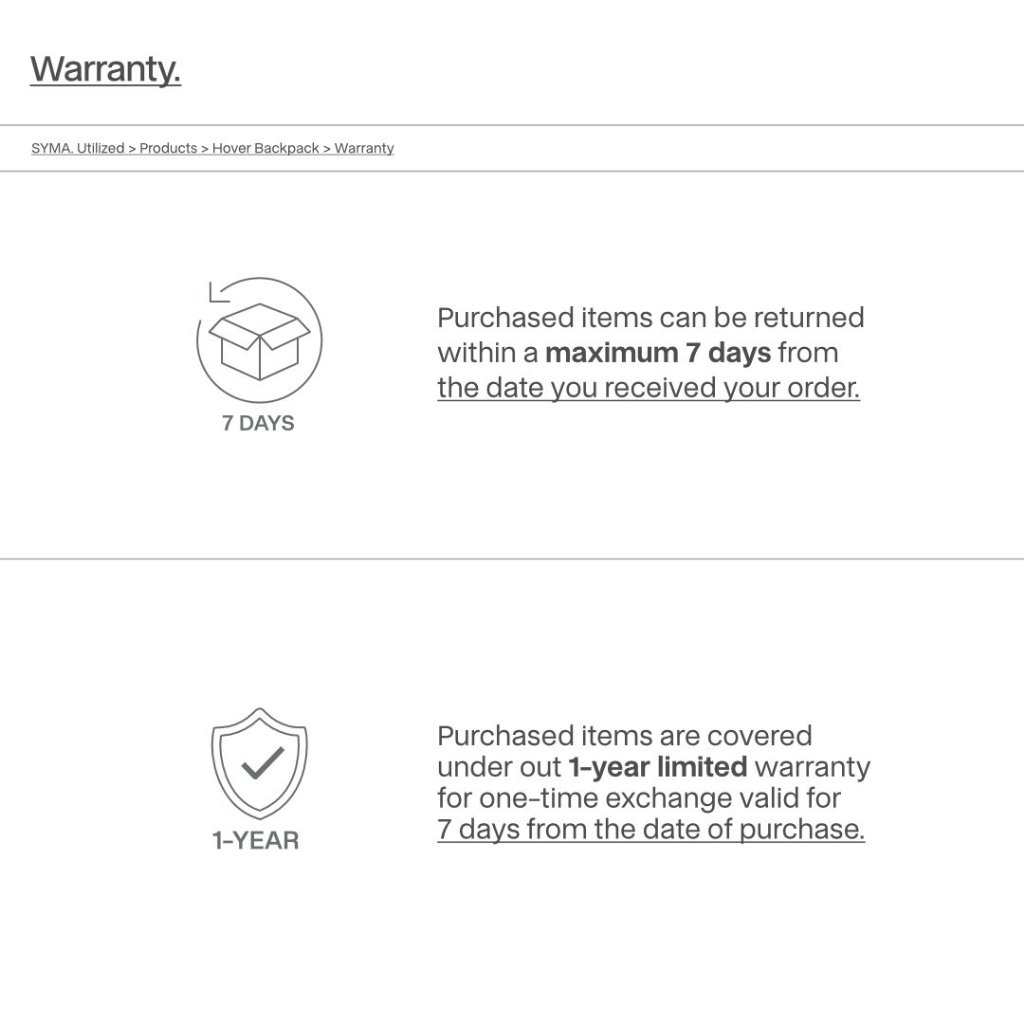
Task: Click the word "from" after maximum 7 days
Action: click(x=807, y=353)
